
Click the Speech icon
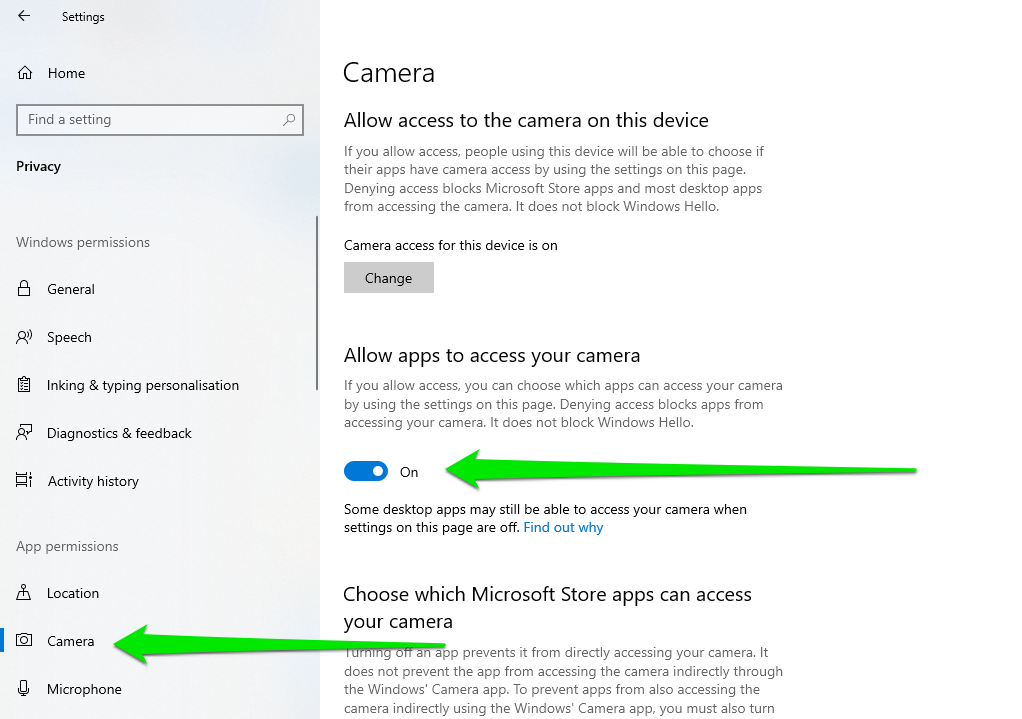[x=24, y=337]
